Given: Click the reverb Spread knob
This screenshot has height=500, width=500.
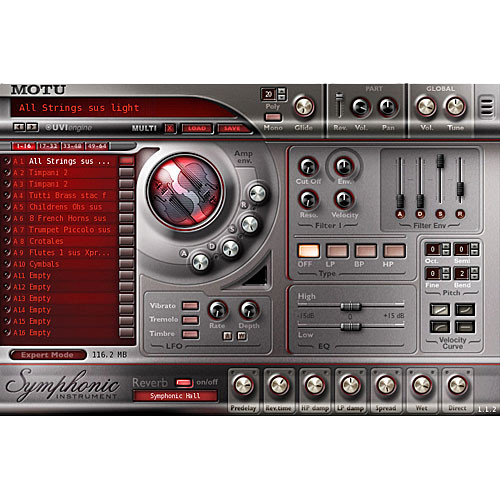Looking at the screenshot, I should (x=386, y=385).
